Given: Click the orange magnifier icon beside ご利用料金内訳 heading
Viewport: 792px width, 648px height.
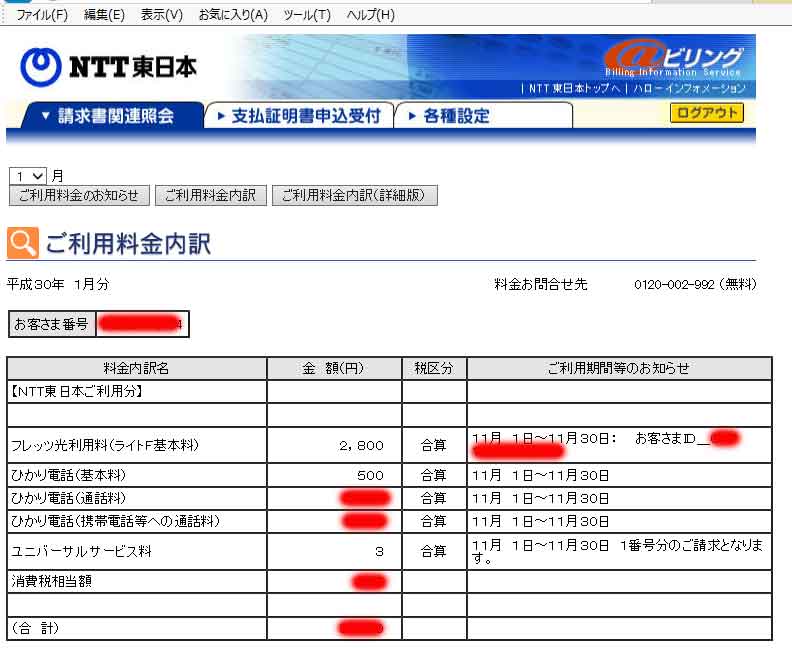Looking at the screenshot, I should [x=22, y=243].
